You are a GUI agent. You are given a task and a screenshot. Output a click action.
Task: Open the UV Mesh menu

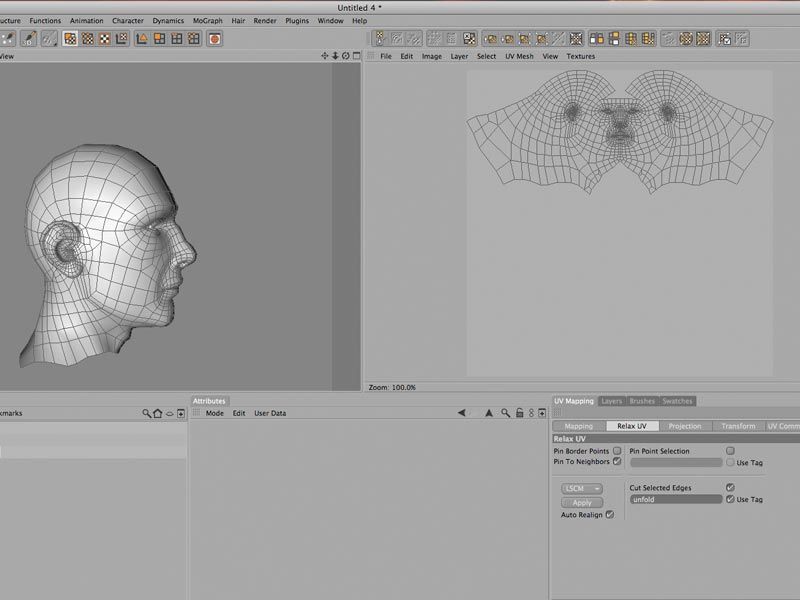(518, 57)
